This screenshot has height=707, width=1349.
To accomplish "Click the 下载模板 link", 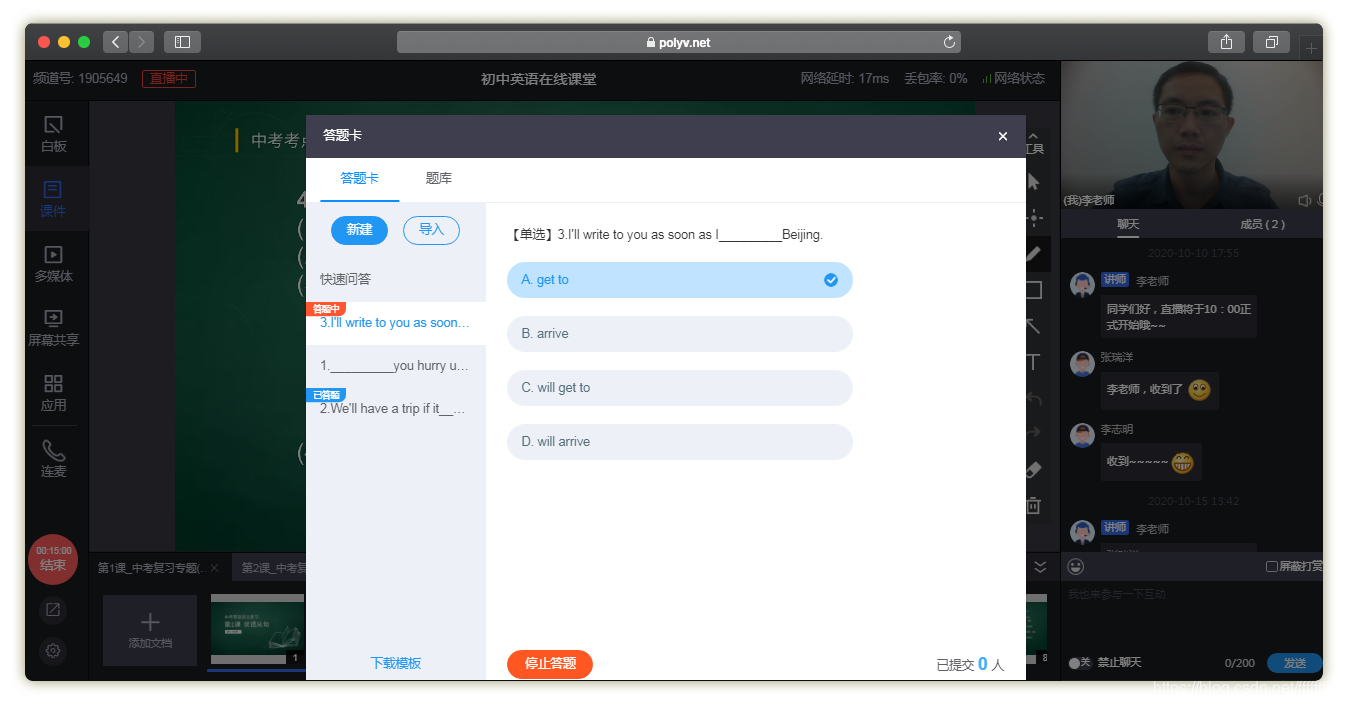I will pos(396,663).
